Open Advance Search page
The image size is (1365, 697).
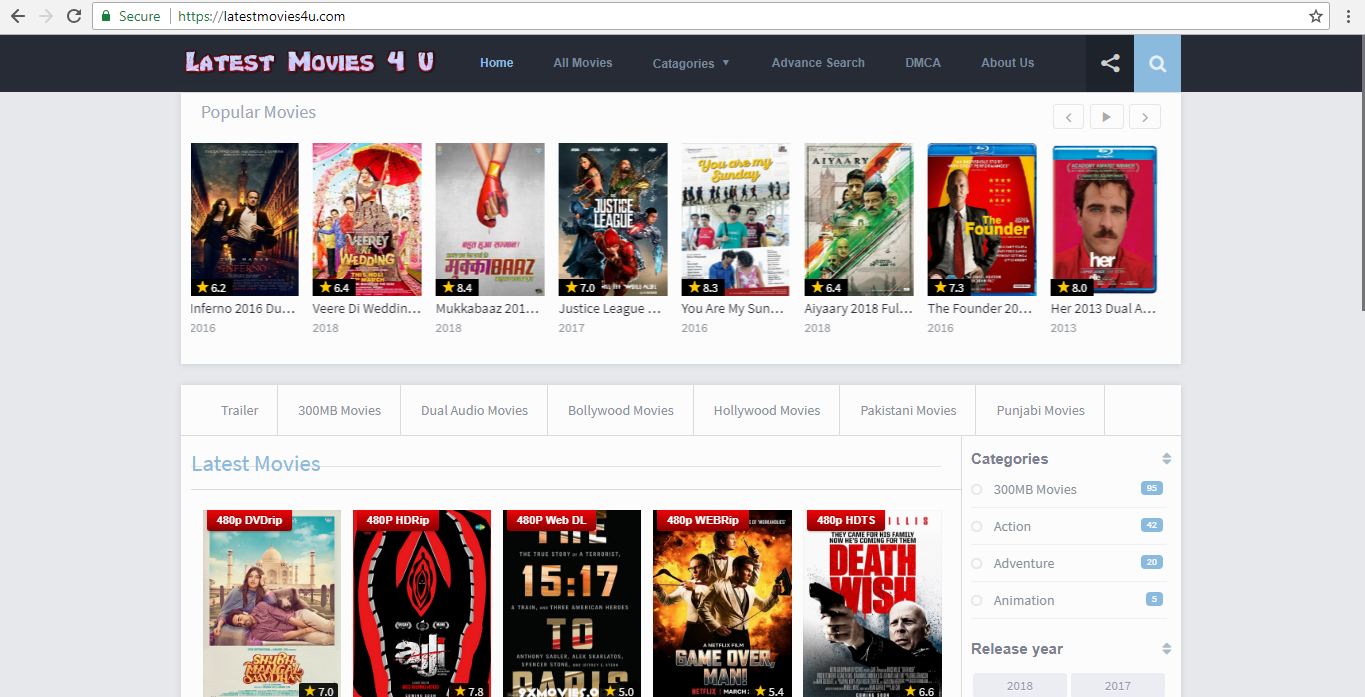click(818, 62)
